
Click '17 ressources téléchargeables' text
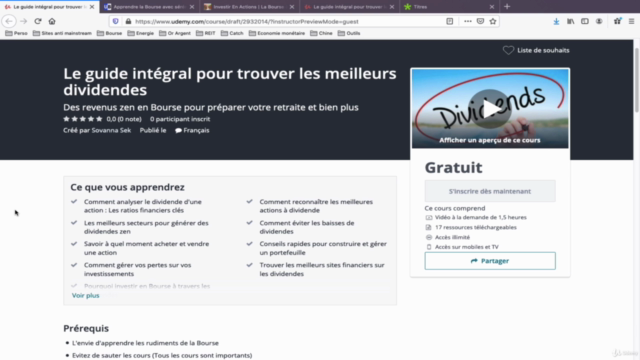click(x=476, y=227)
